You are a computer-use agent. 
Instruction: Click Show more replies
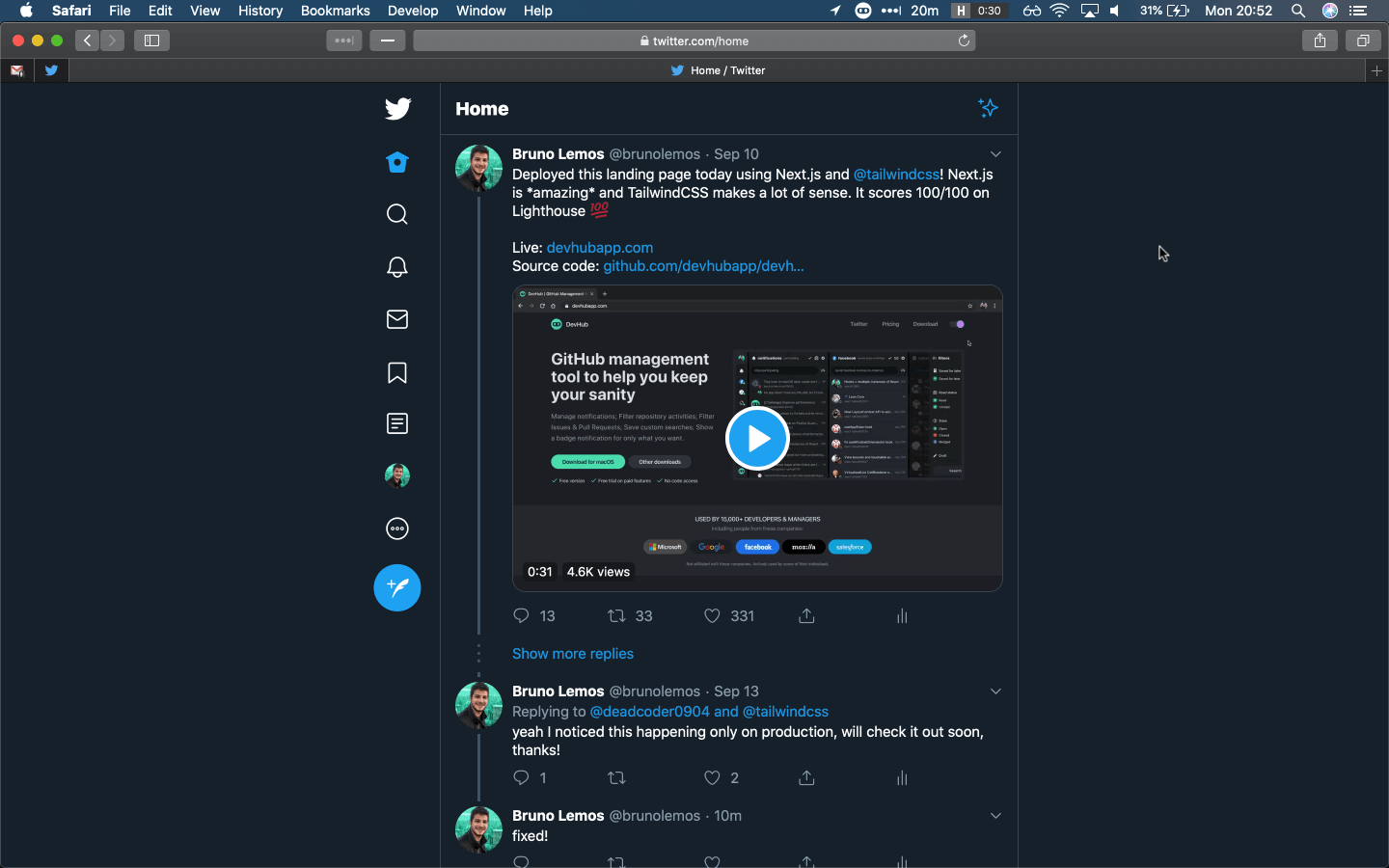tap(573, 654)
